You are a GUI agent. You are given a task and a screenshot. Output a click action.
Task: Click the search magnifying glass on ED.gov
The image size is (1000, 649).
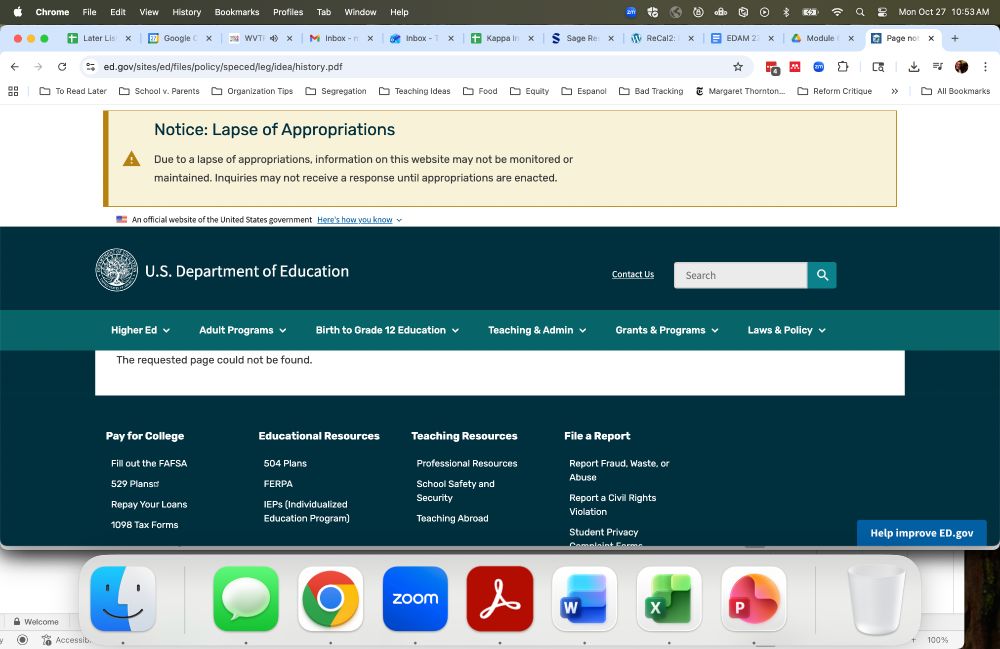(821, 274)
